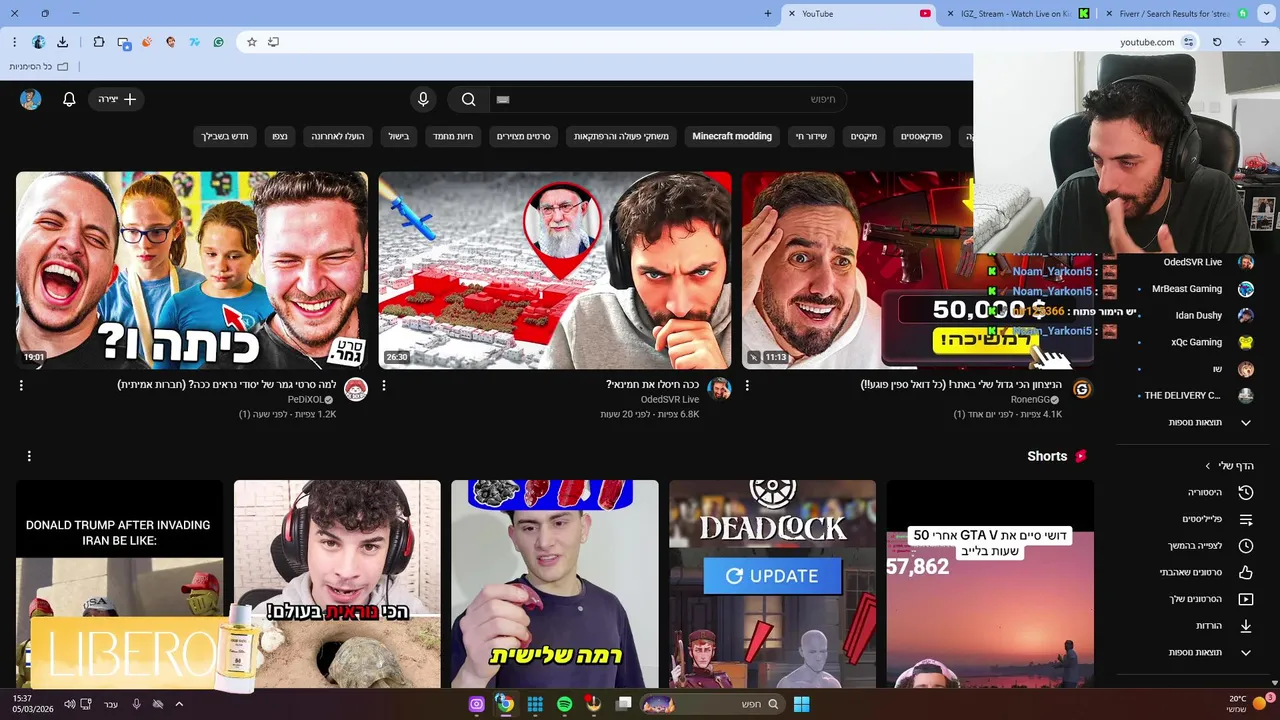This screenshot has height=720, width=1280.
Task: Open Shorts shelf options menu
Action: (x=29, y=456)
